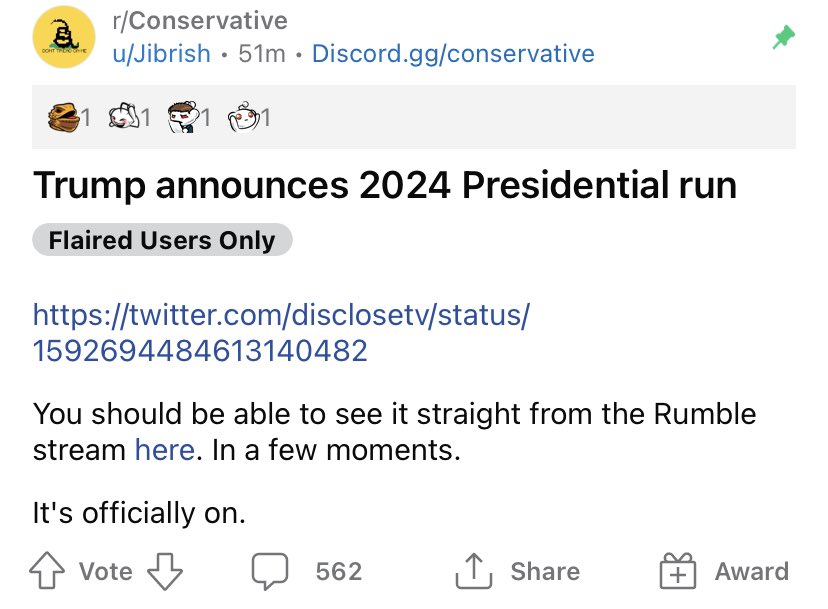828x609 pixels.
Task: Follow the 'here' Rumble stream link
Action: pos(165,451)
